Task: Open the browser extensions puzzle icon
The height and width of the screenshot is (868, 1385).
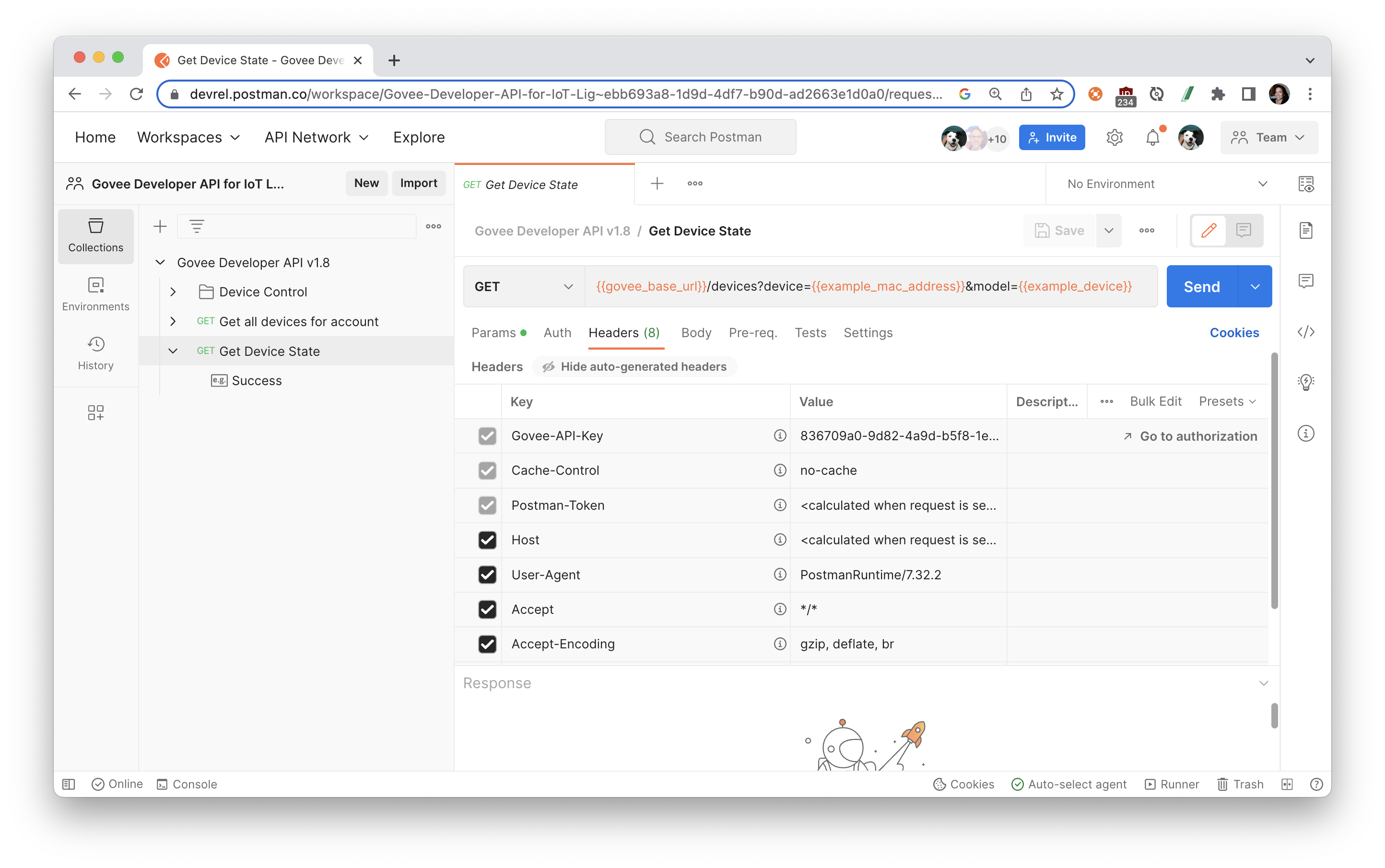Action: tap(1218, 94)
